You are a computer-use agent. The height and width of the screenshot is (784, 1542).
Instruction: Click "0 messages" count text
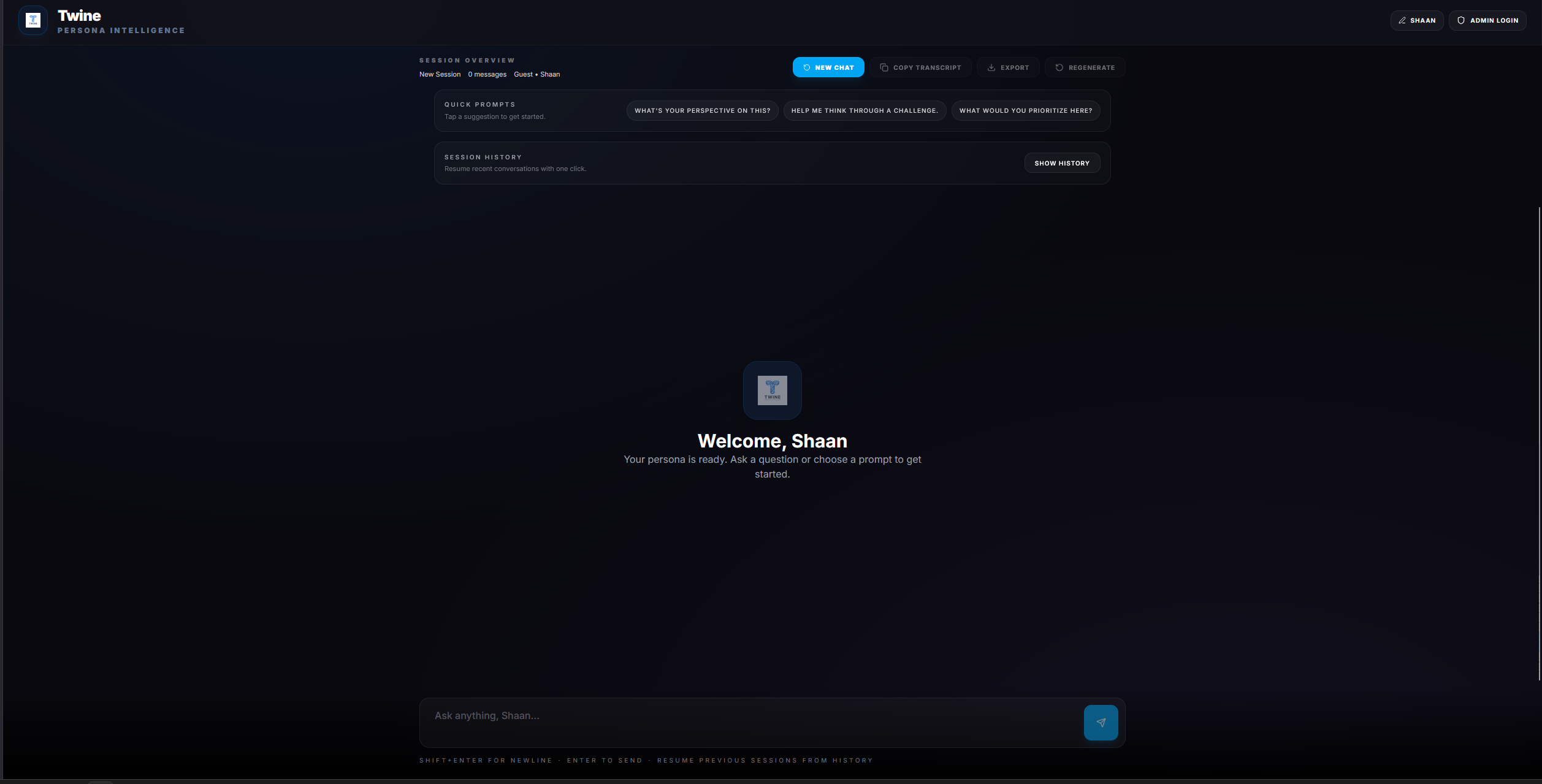point(487,74)
